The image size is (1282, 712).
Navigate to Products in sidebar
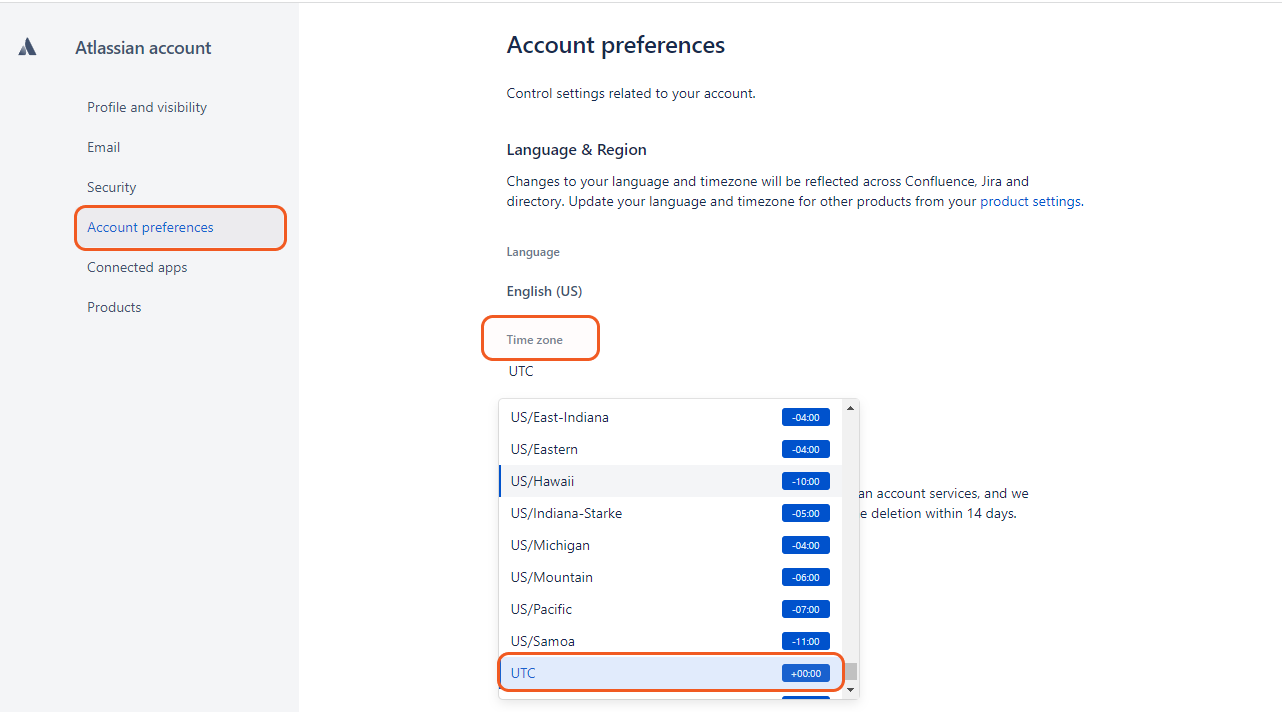pyautogui.click(x=114, y=307)
